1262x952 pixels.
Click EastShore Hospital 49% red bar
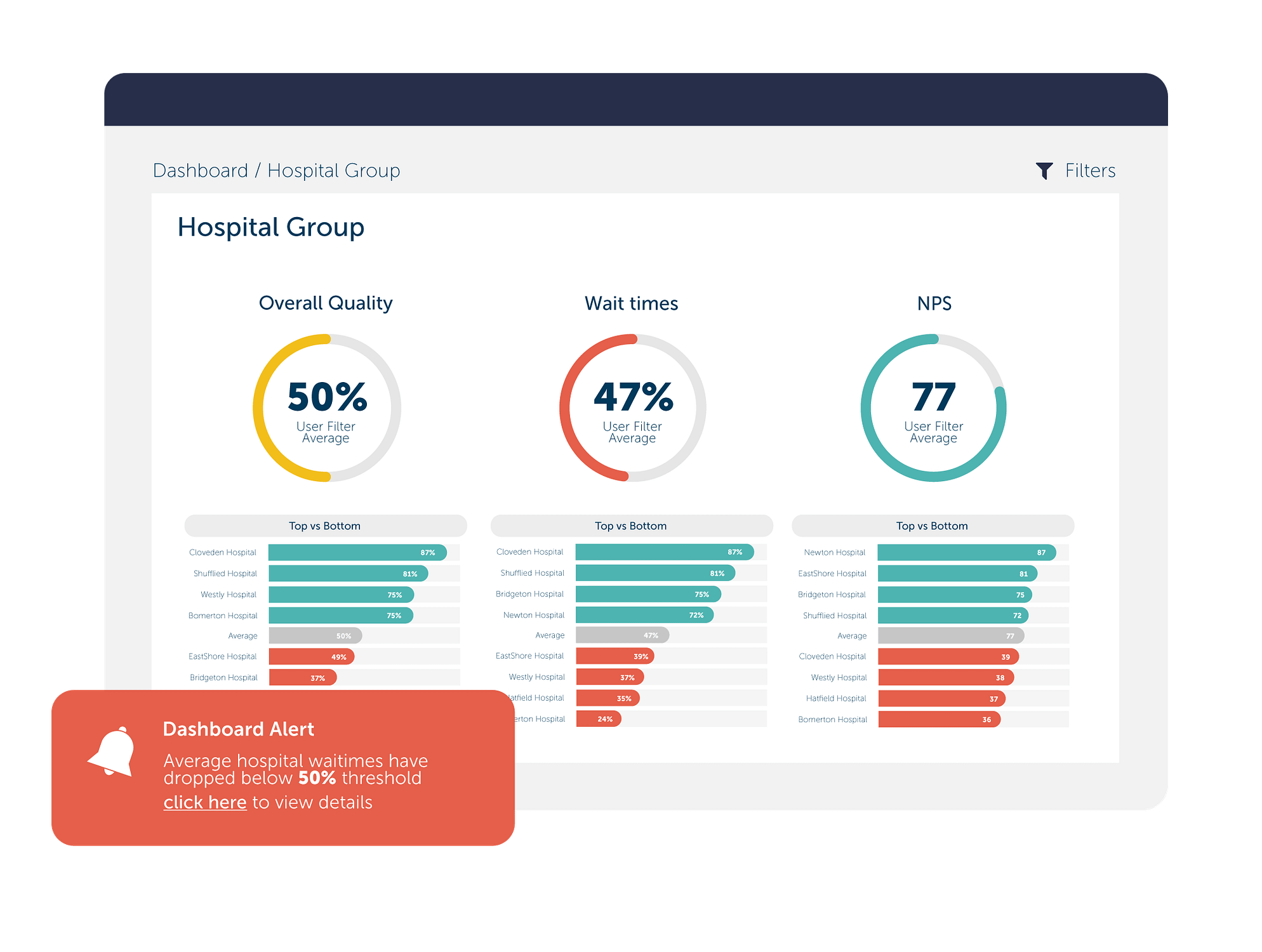coord(311,656)
